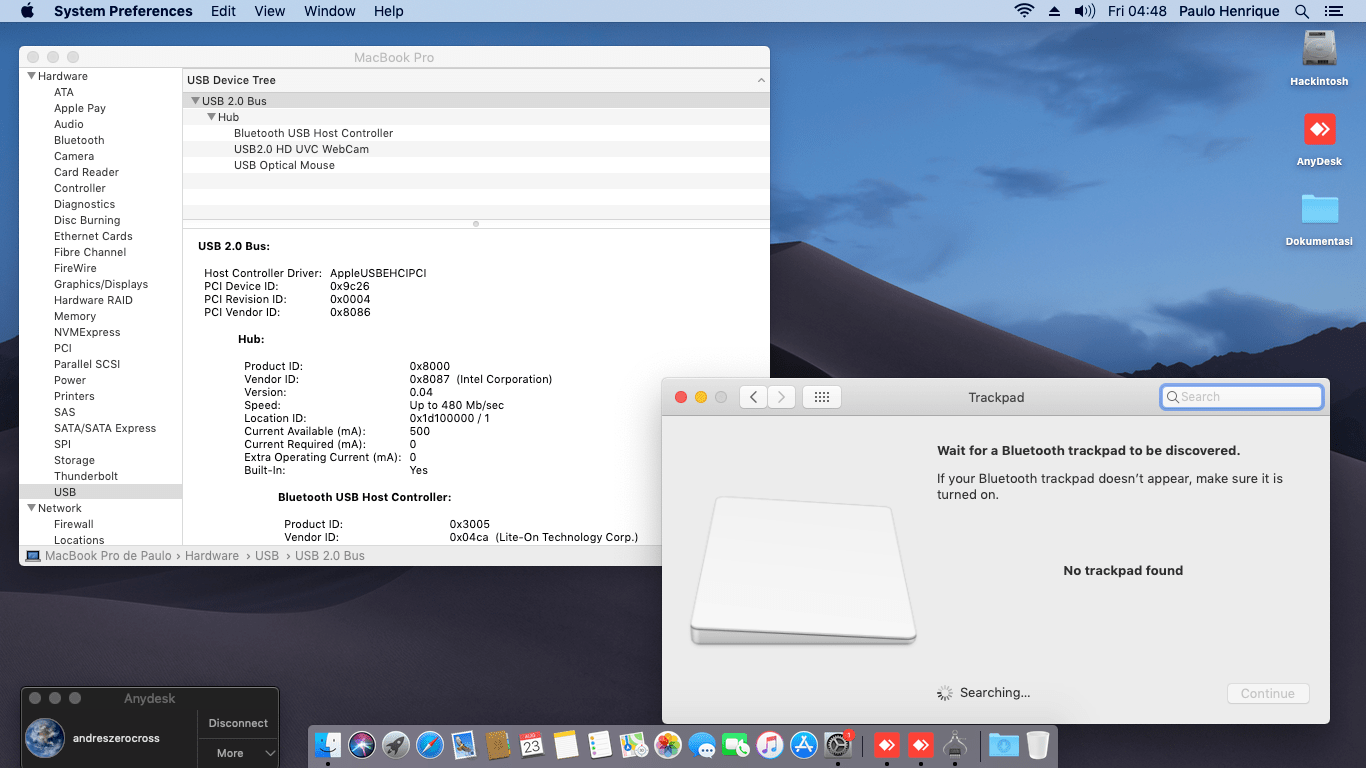Screen dimensions: 1366x768
Task: Expand More options chevron in Anydesk
Action: (x=270, y=753)
